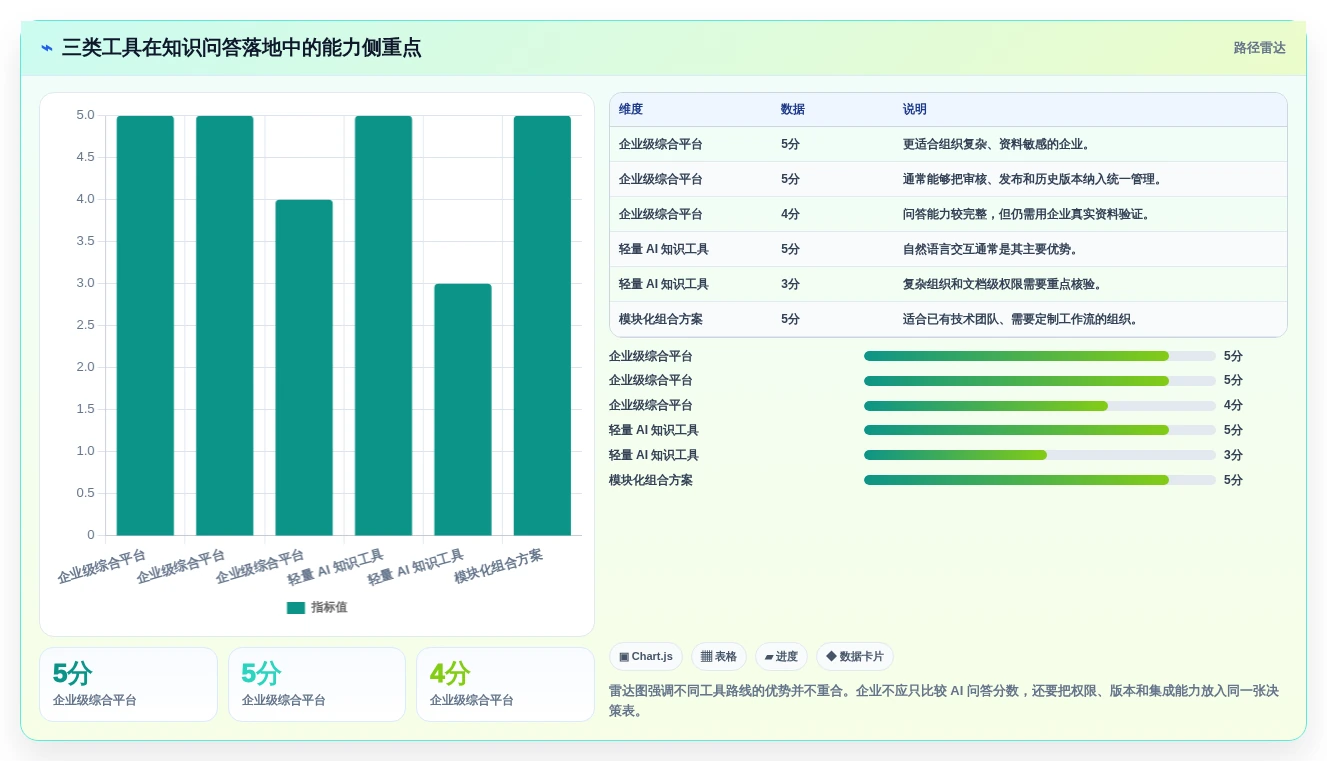This screenshot has width=1327, height=761.
Task: Click the 模块化组合方案 cell in table
Action: (661, 319)
